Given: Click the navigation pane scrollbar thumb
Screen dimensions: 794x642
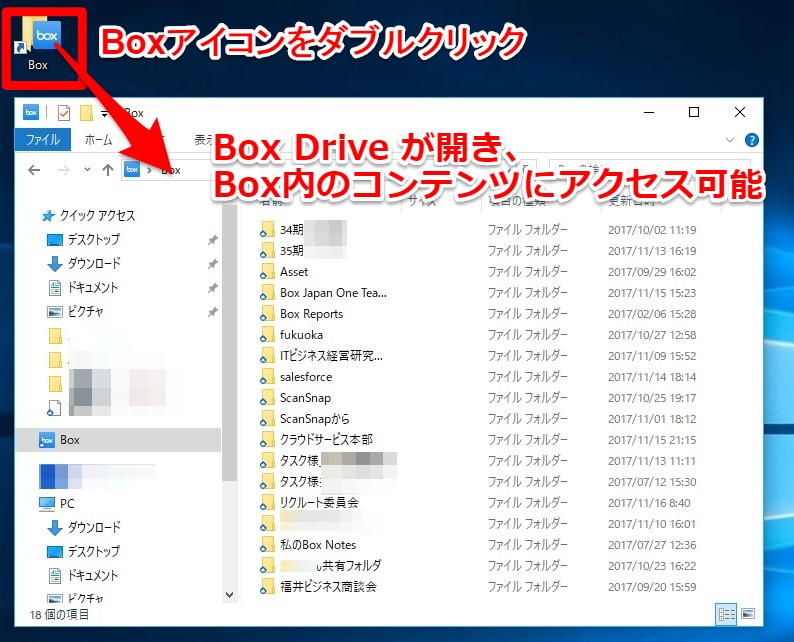Looking at the screenshot, I should coord(229,343).
